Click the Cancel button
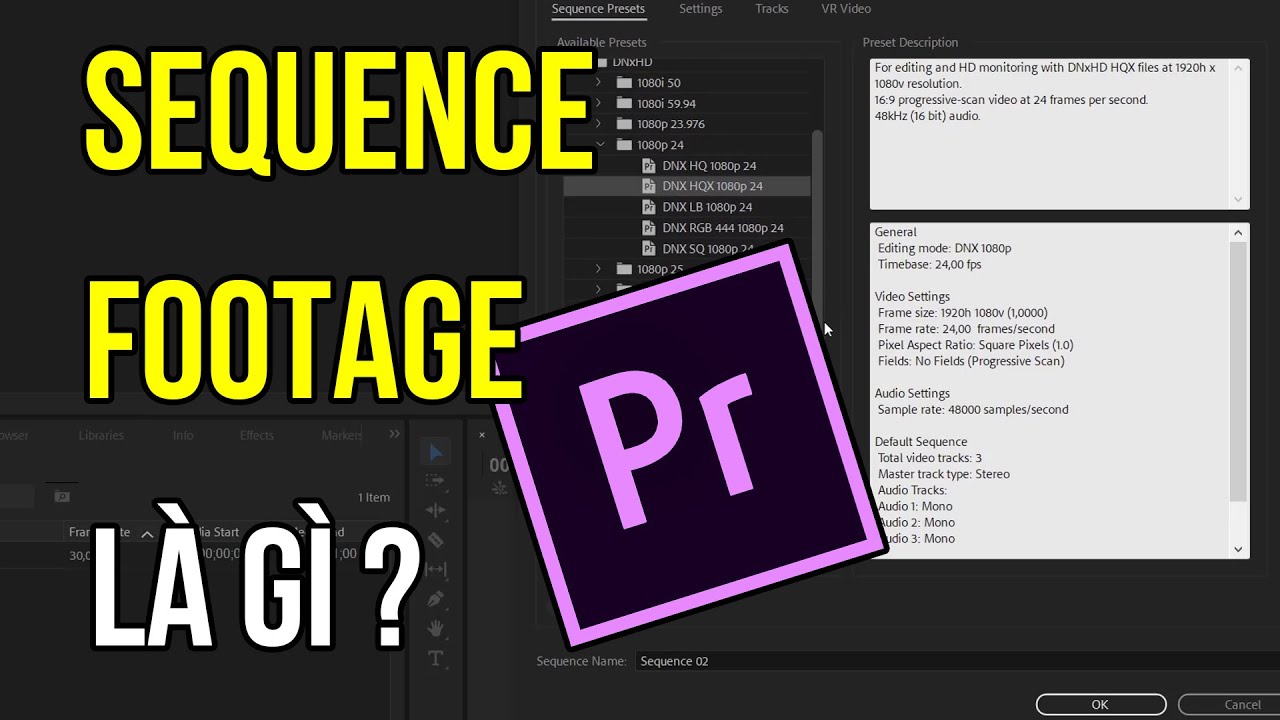Screen dimensions: 1280x720 coord(1230,704)
